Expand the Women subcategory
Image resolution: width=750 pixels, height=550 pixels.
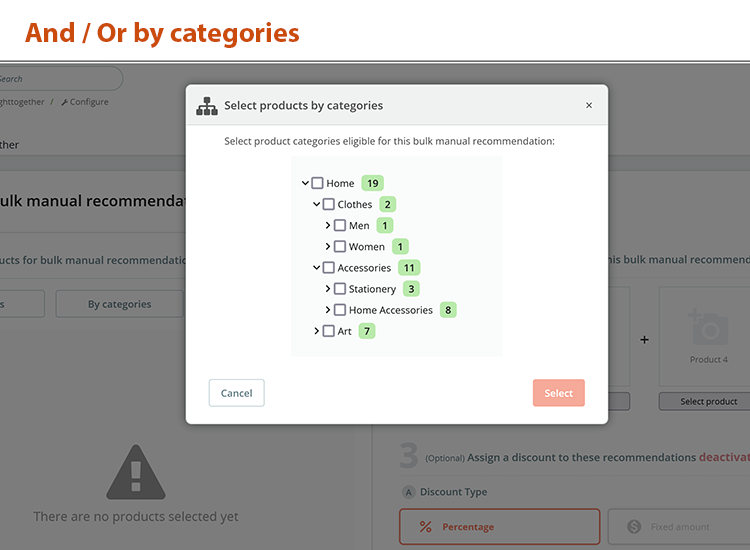click(328, 247)
